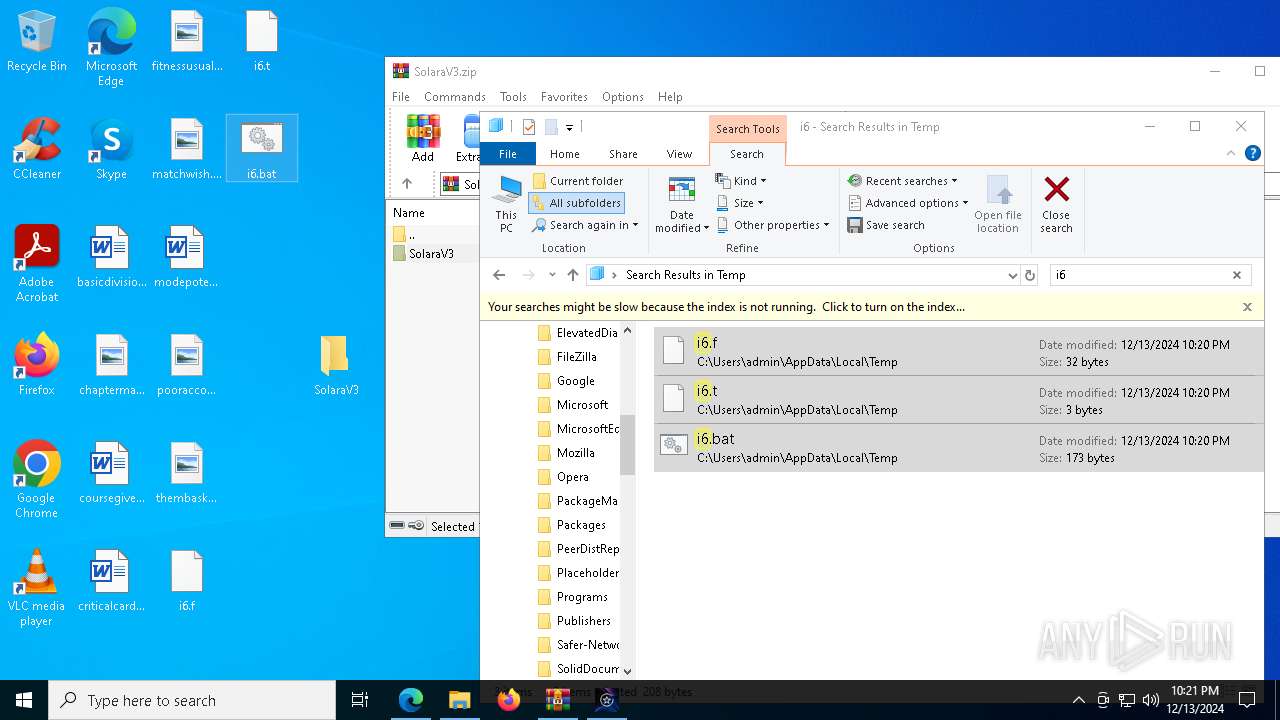1280x720 pixels.
Task: Expand the address bar history dropdown
Action: [1012, 275]
